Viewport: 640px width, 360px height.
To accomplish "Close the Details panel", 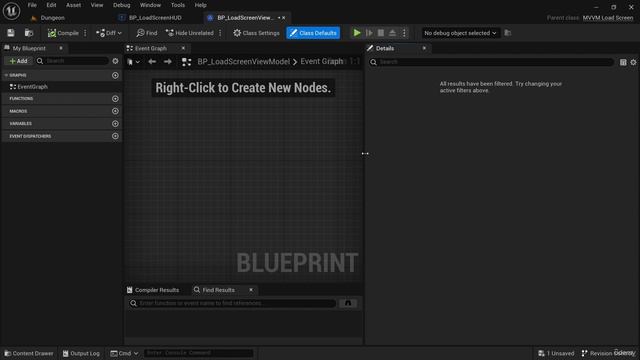I will point(424,48).
